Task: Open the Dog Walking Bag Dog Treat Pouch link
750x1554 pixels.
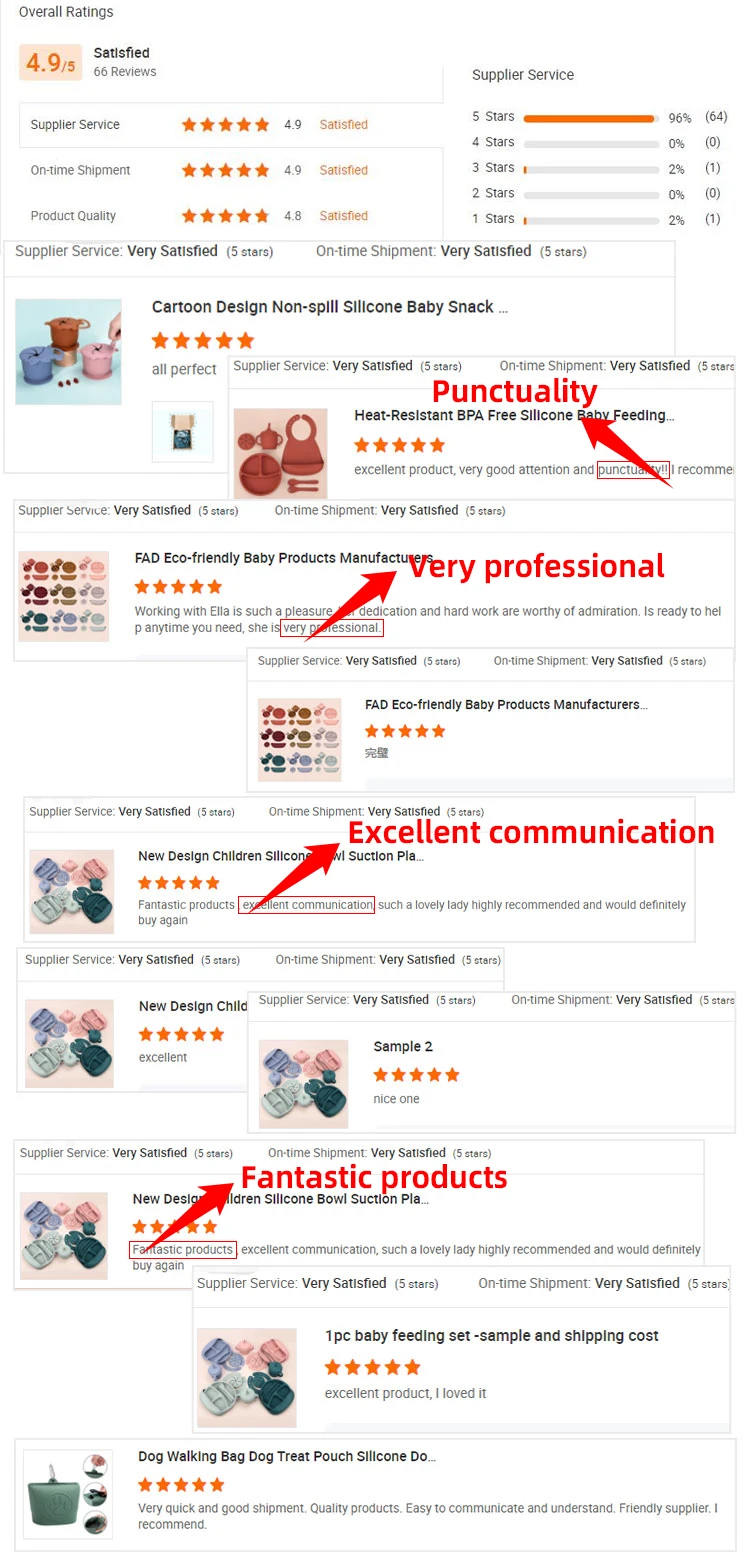Action: [x=287, y=1457]
